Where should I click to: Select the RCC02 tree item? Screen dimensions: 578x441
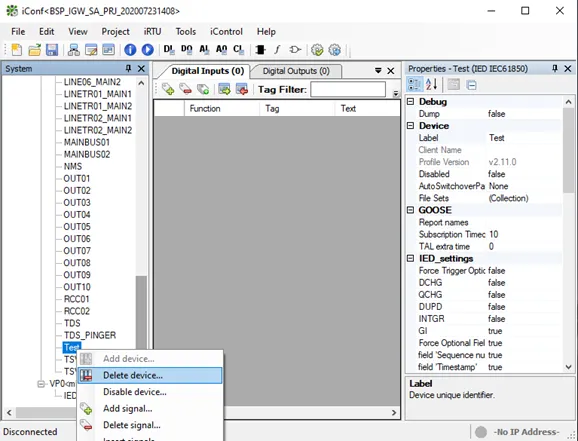(x=77, y=311)
